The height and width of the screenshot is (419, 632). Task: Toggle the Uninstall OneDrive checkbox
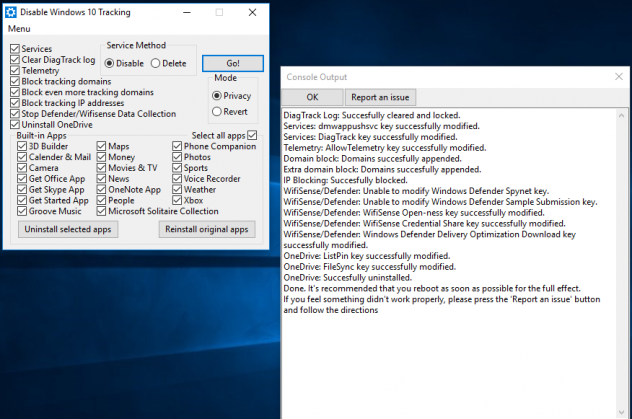(14, 125)
